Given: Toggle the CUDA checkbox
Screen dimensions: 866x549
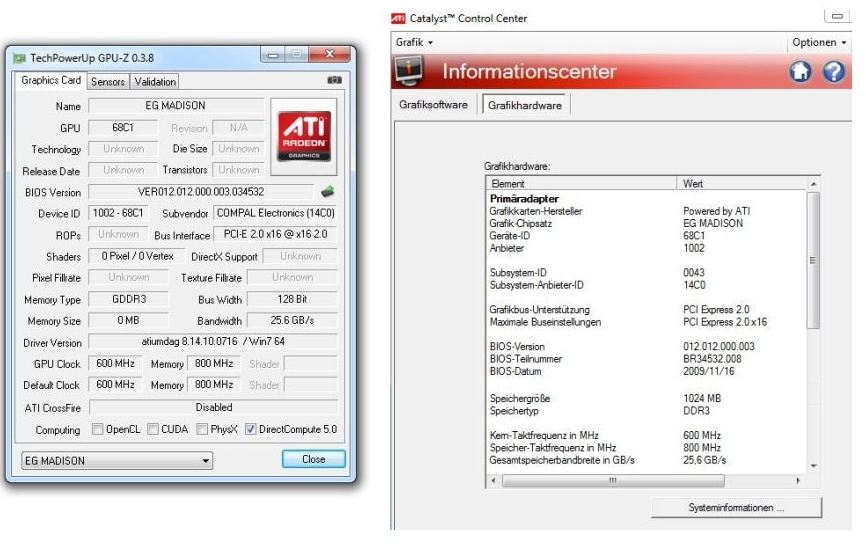Looking at the screenshot, I should (x=153, y=429).
